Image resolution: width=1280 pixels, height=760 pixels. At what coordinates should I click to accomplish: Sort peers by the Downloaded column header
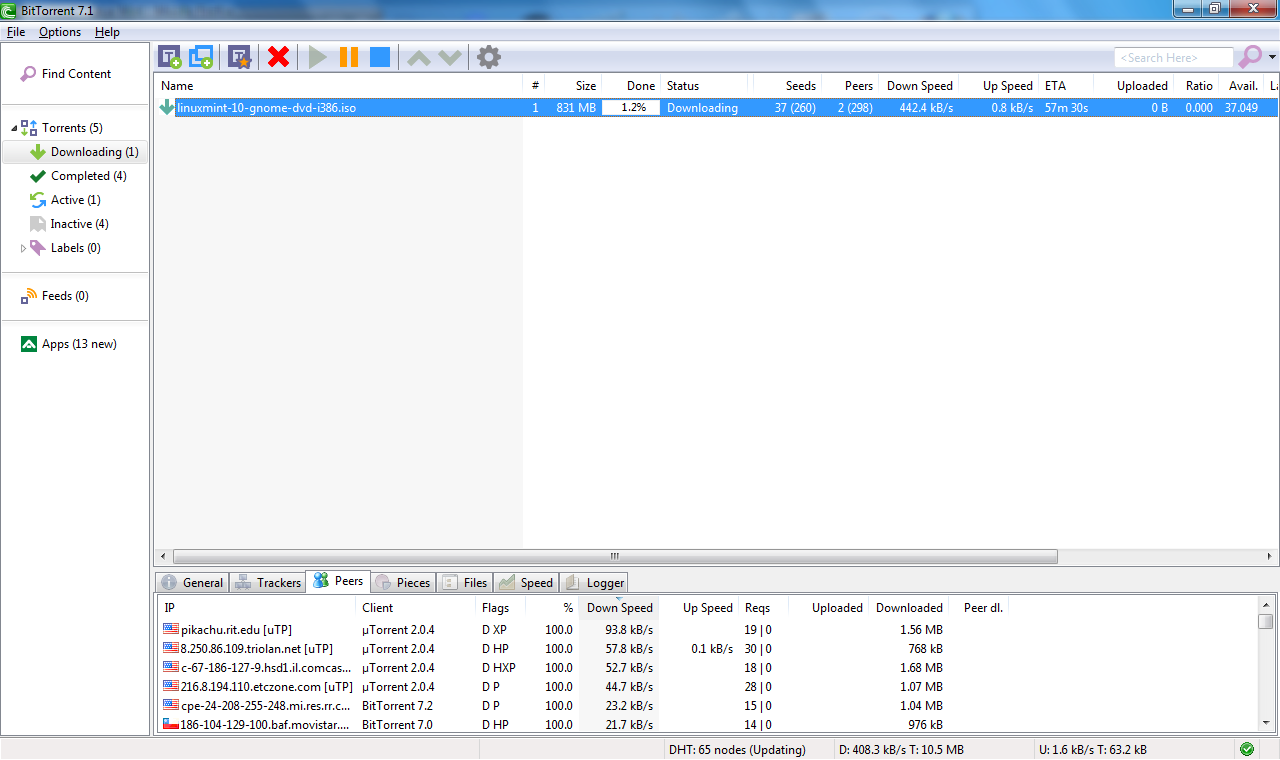[x=909, y=608]
